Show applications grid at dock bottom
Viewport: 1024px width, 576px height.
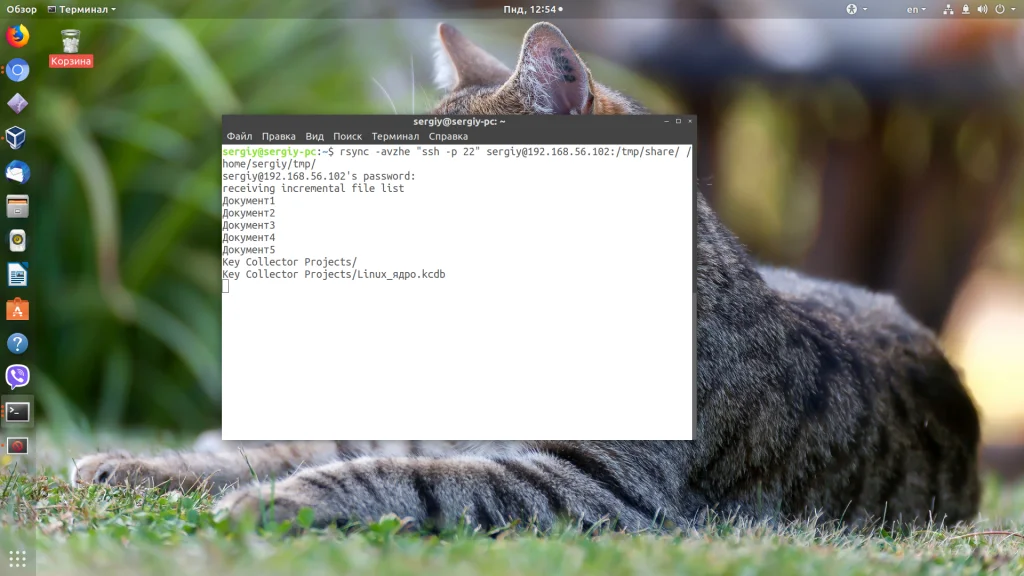click(x=18, y=559)
